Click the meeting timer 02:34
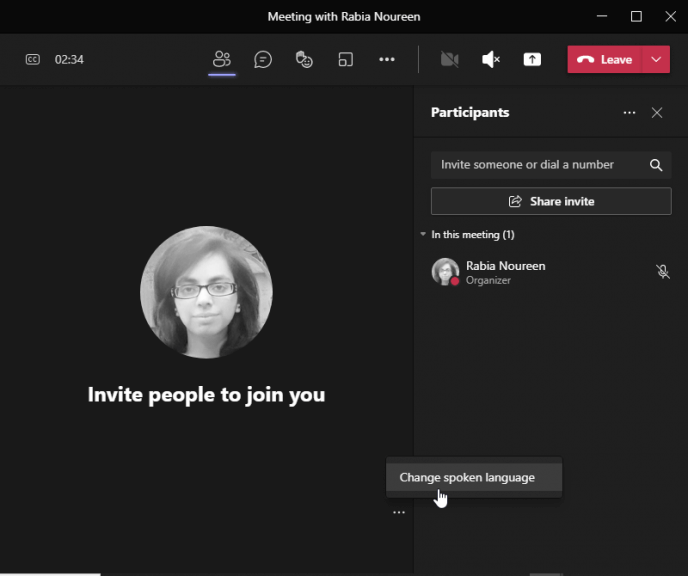The width and height of the screenshot is (688, 576). pyautogui.click(x=69, y=59)
